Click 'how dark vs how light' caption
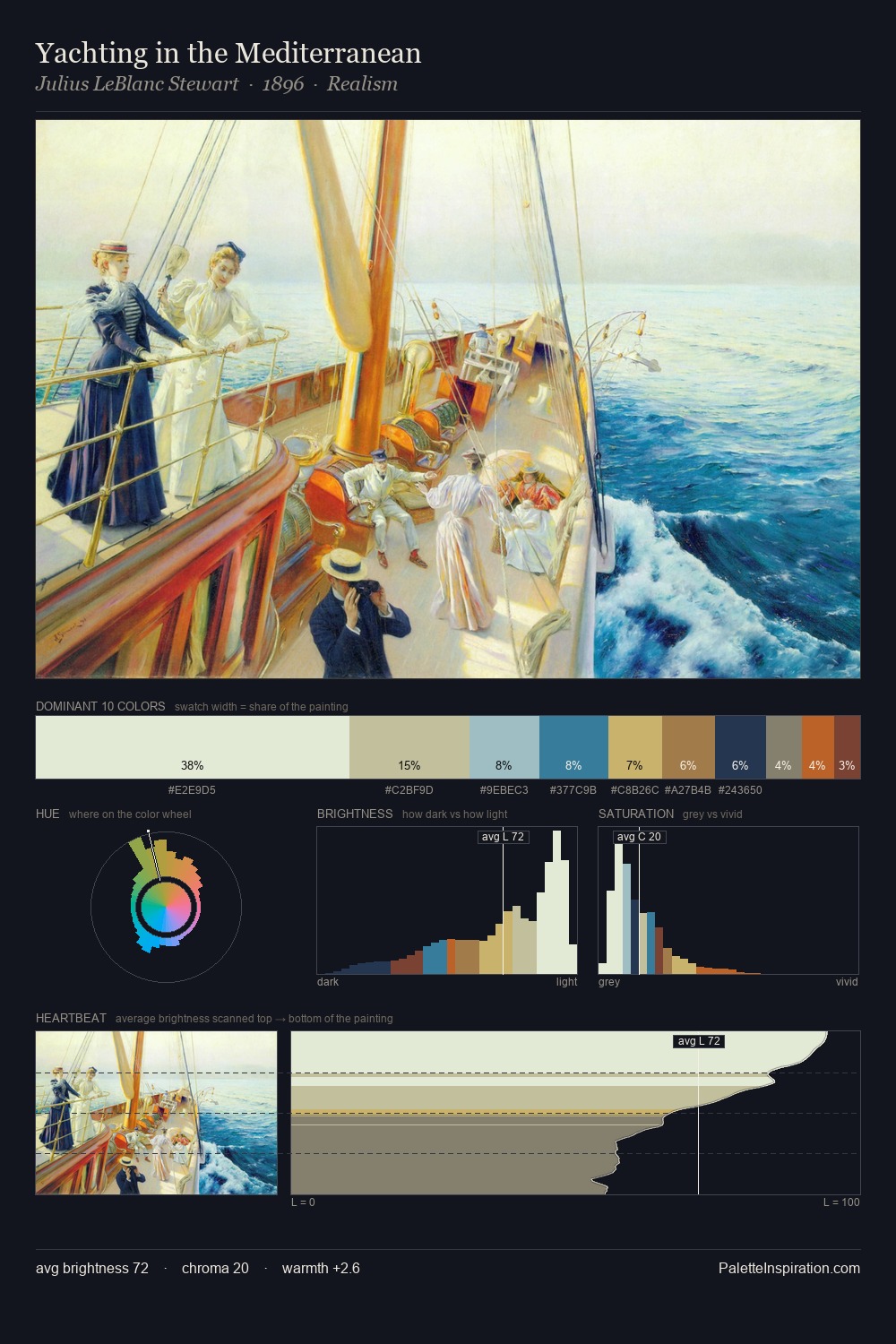 pos(454,814)
